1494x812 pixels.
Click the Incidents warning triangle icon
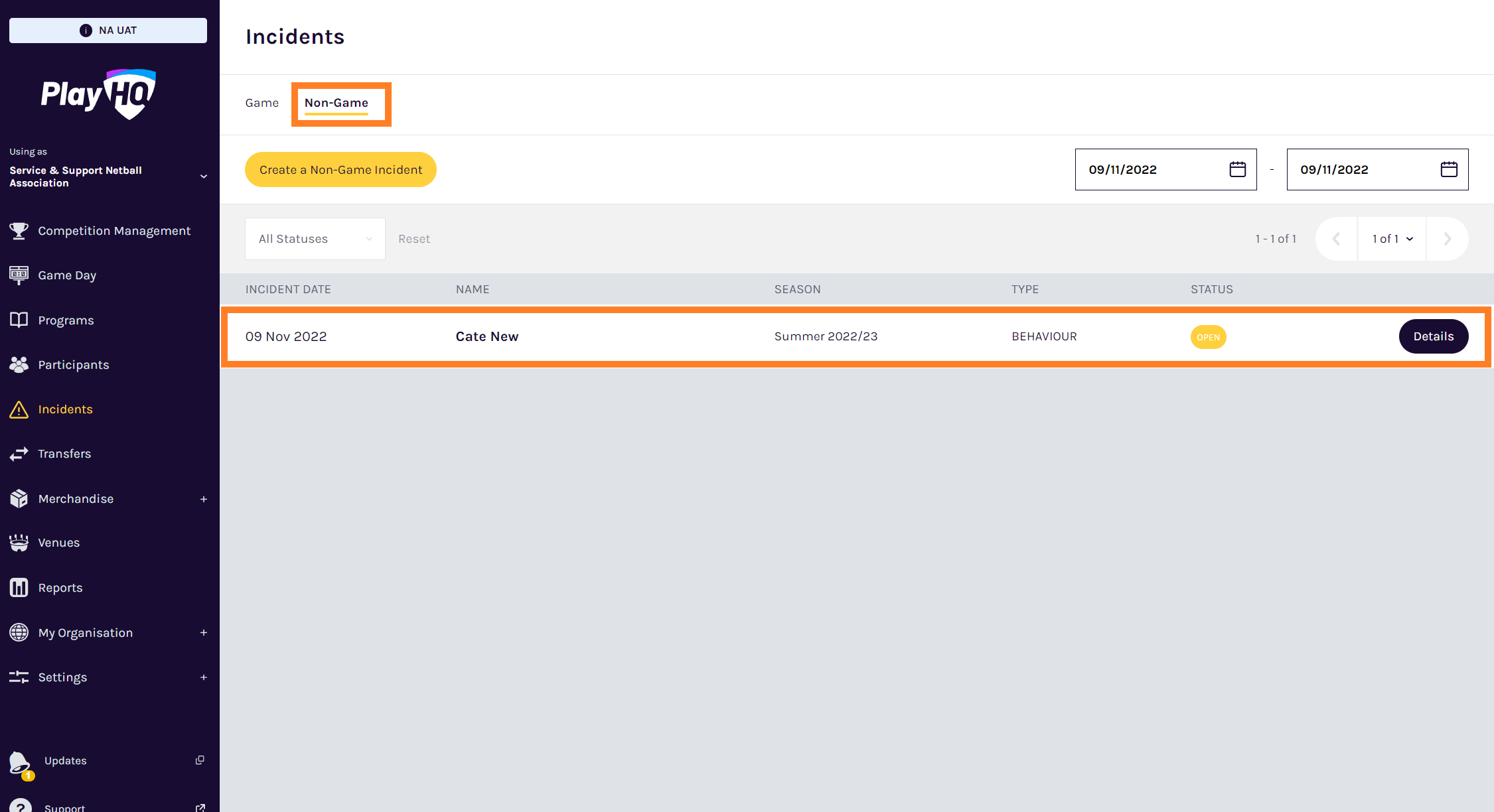[19, 409]
